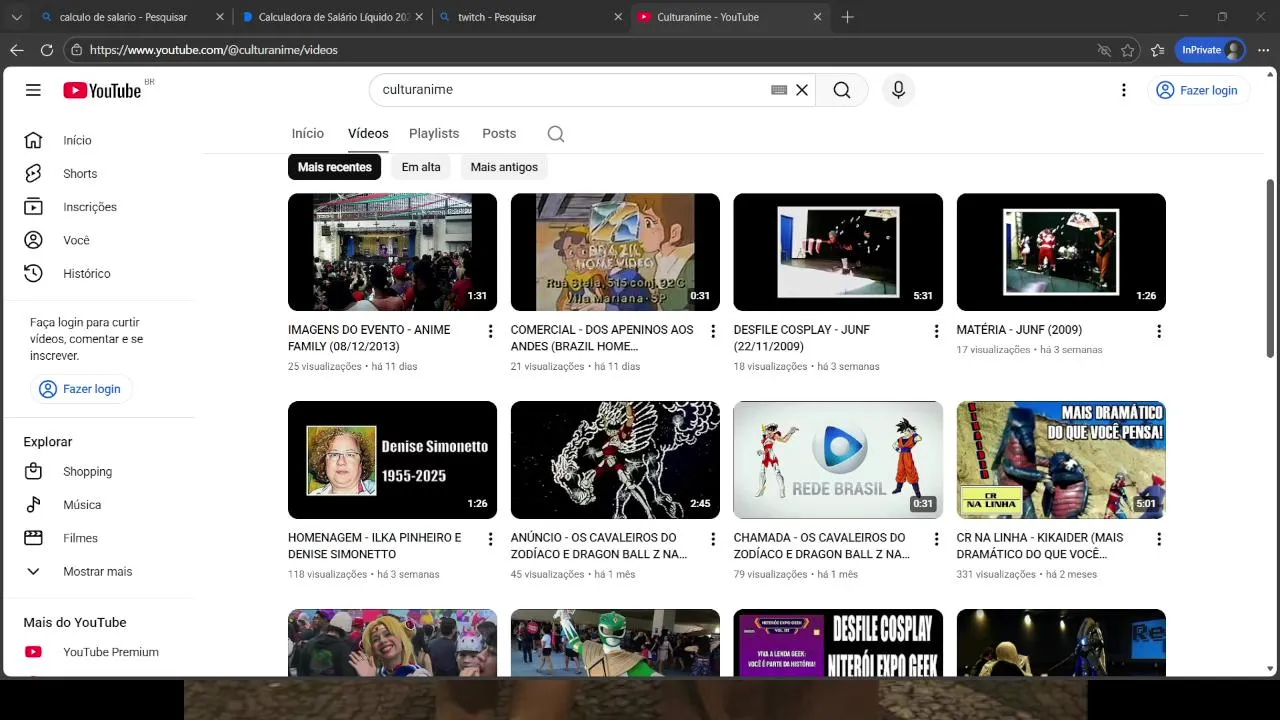1280x720 pixels.
Task: Switch to Calculadora de Salário Líquido tab
Action: 334,17
